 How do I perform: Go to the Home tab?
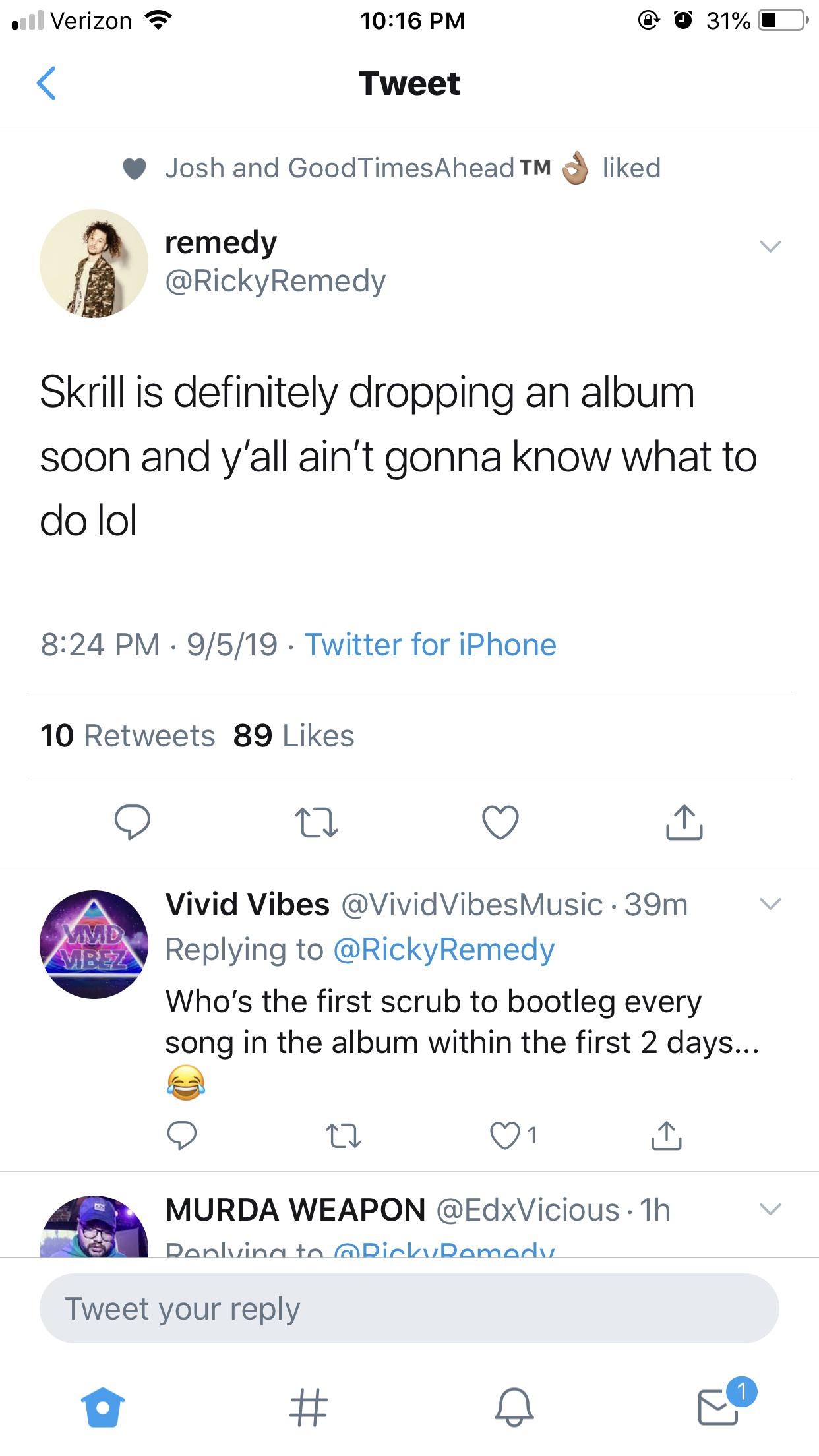coord(102,1407)
